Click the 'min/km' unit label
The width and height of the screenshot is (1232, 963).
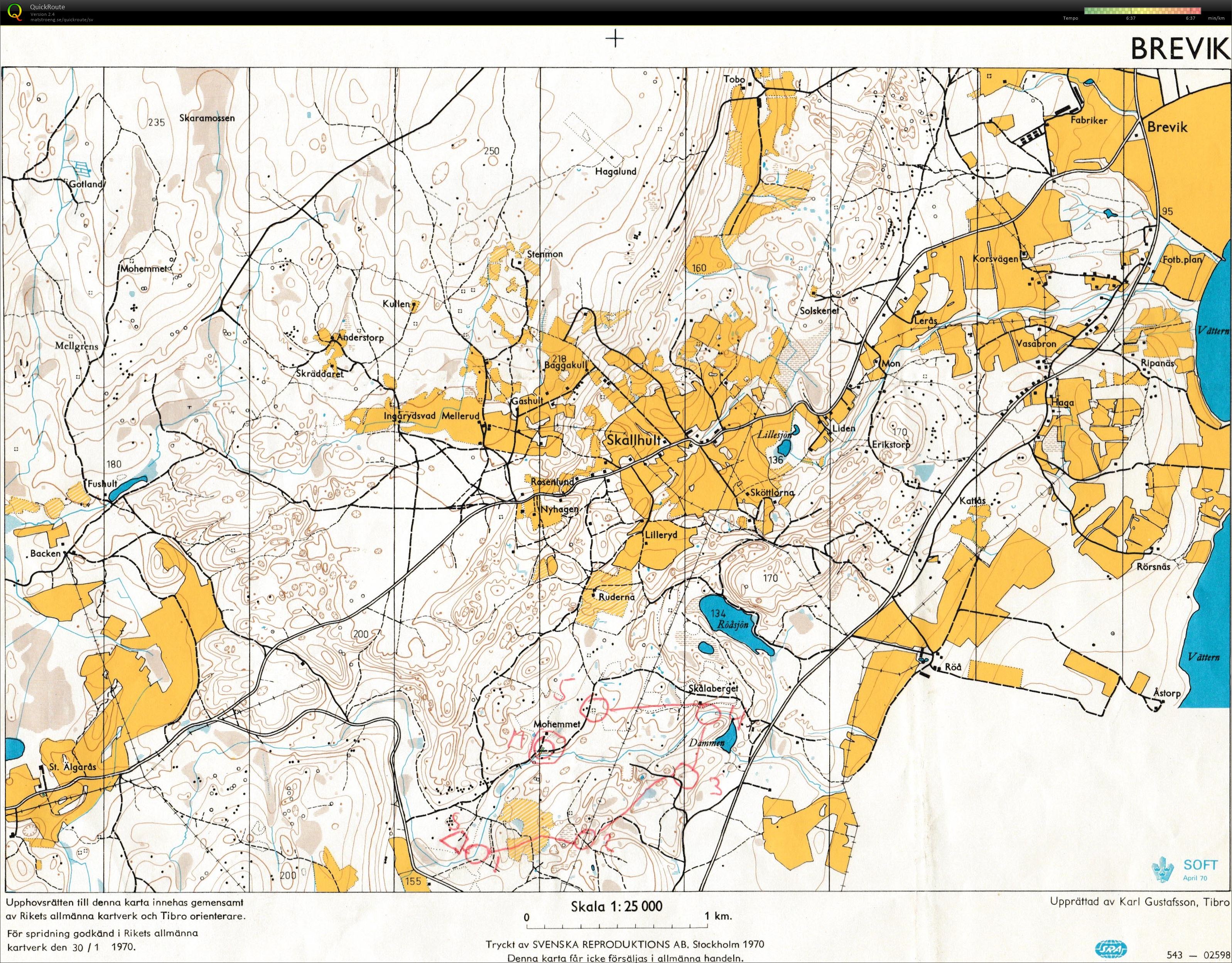[1216, 18]
